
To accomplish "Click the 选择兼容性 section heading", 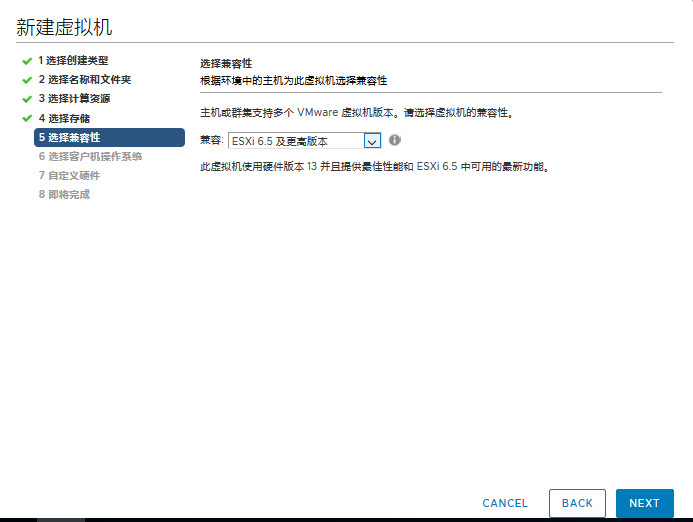I will point(226,64).
